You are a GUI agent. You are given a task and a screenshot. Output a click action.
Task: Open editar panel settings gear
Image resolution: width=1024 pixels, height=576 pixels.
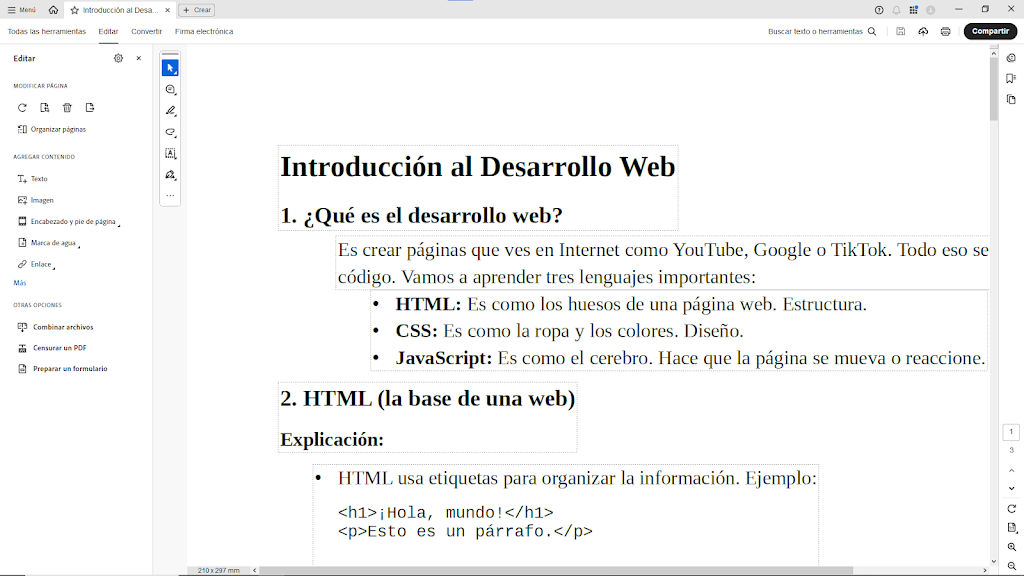pos(118,59)
